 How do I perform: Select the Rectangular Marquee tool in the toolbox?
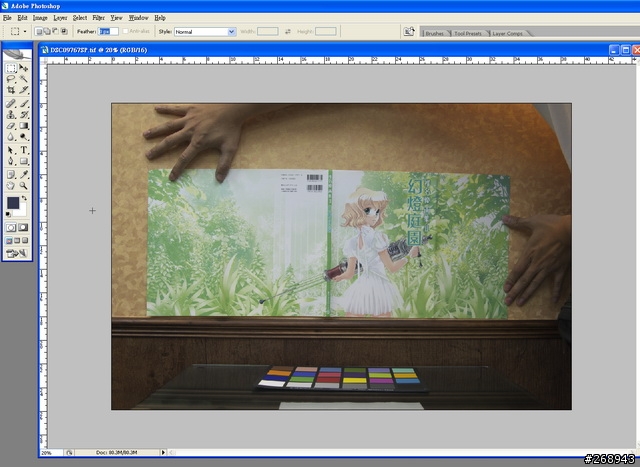[11, 68]
